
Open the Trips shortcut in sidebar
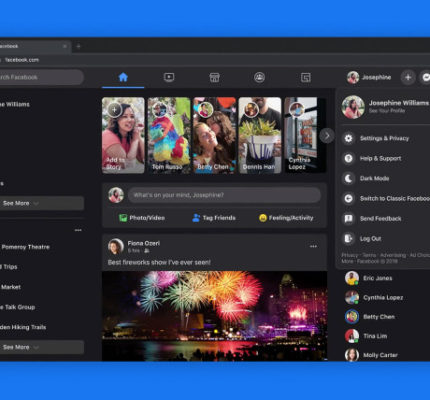coord(9,267)
